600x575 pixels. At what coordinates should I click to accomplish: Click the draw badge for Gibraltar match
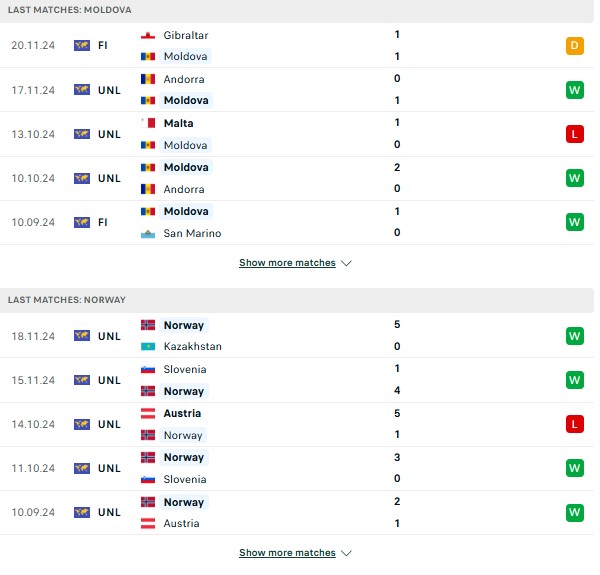click(x=574, y=46)
